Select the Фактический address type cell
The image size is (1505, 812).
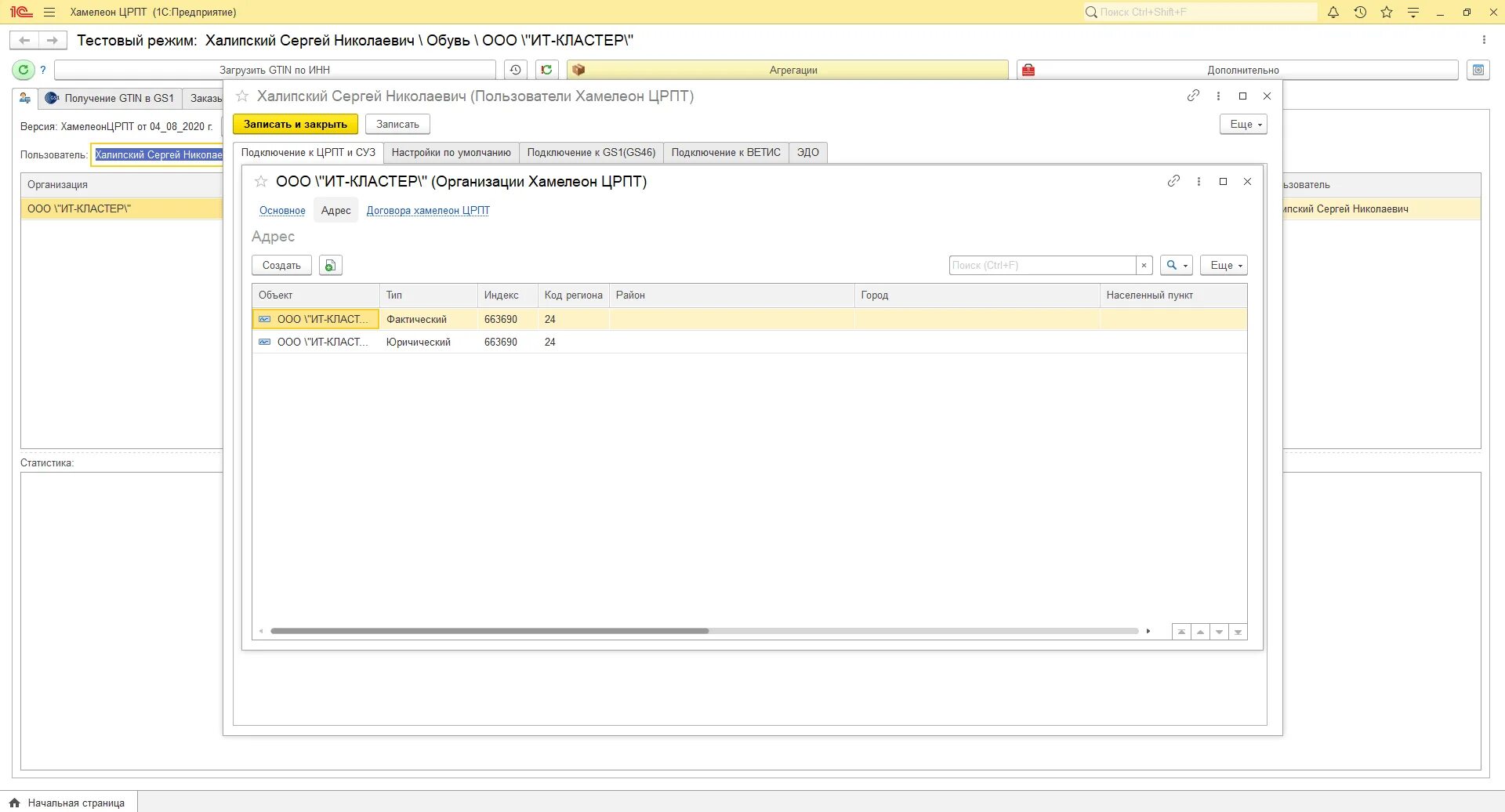428,319
